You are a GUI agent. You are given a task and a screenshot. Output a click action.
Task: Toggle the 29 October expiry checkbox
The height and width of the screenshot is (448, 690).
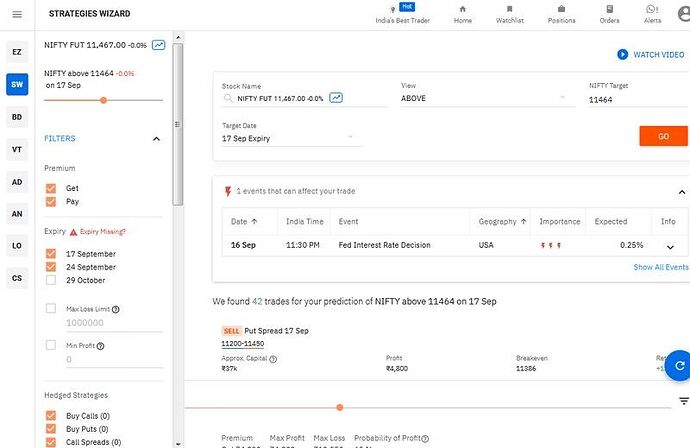coord(51,280)
